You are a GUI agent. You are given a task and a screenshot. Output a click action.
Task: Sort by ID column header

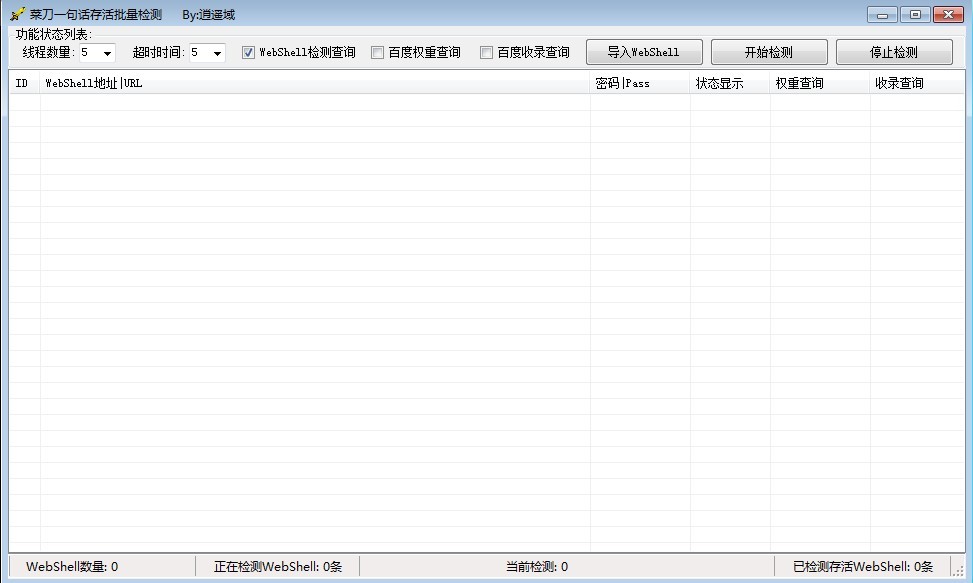pos(25,83)
